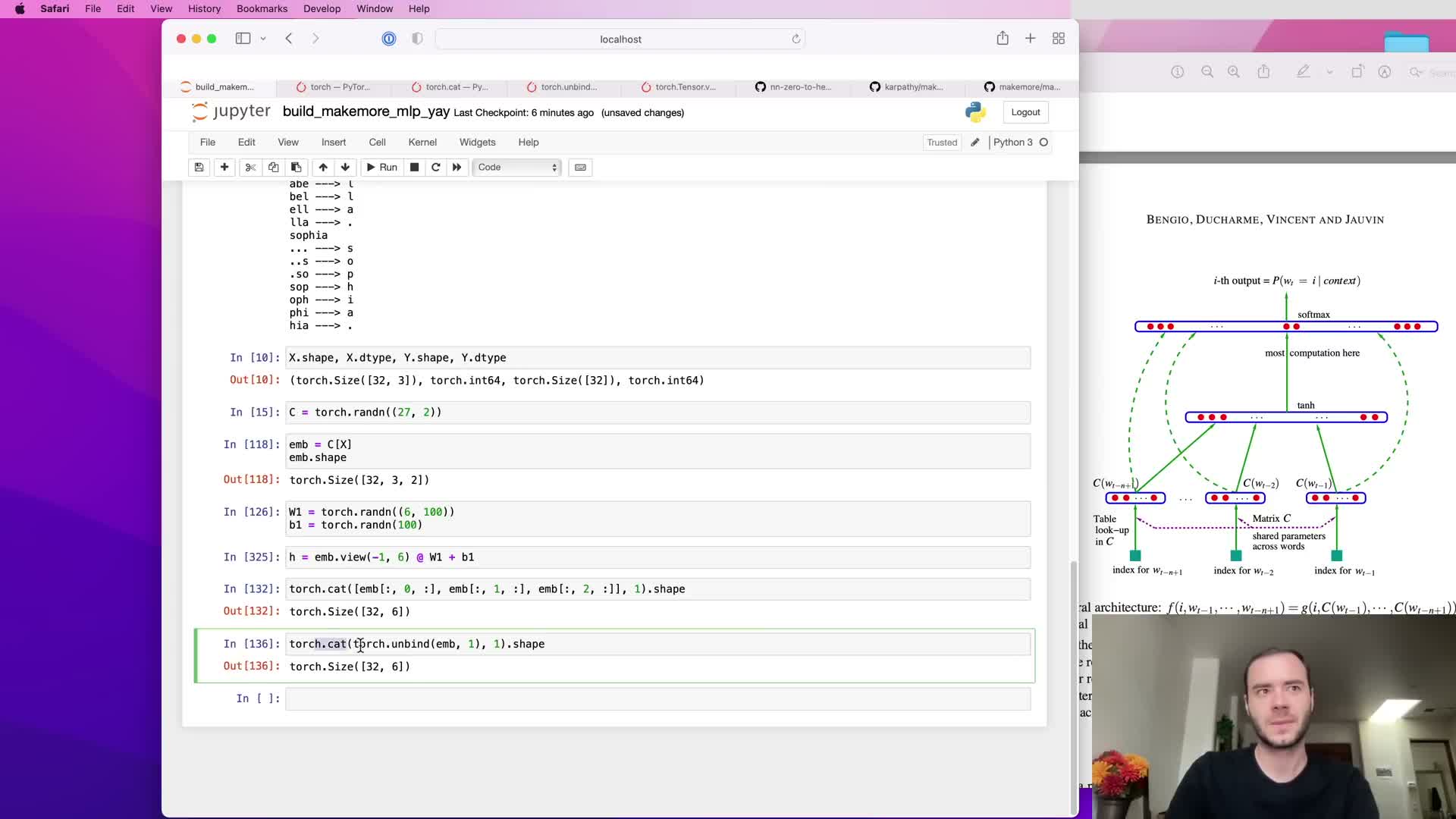1456x819 pixels.
Task: Insert cell below with plus icon
Action: pos(224,168)
